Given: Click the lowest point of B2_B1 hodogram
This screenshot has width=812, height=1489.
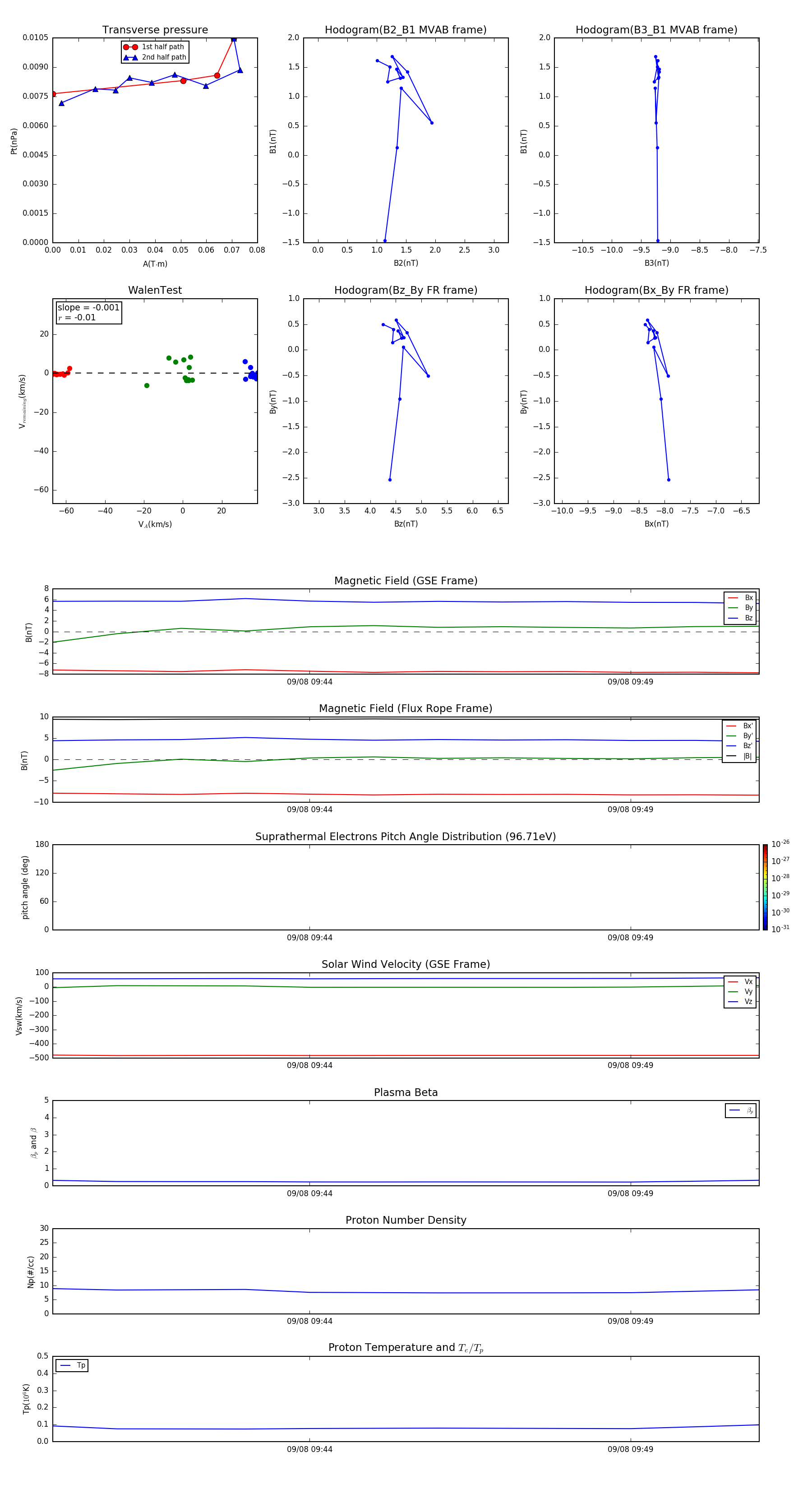Looking at the screenshot, I should pyautogui.click(x=385, y=241).
